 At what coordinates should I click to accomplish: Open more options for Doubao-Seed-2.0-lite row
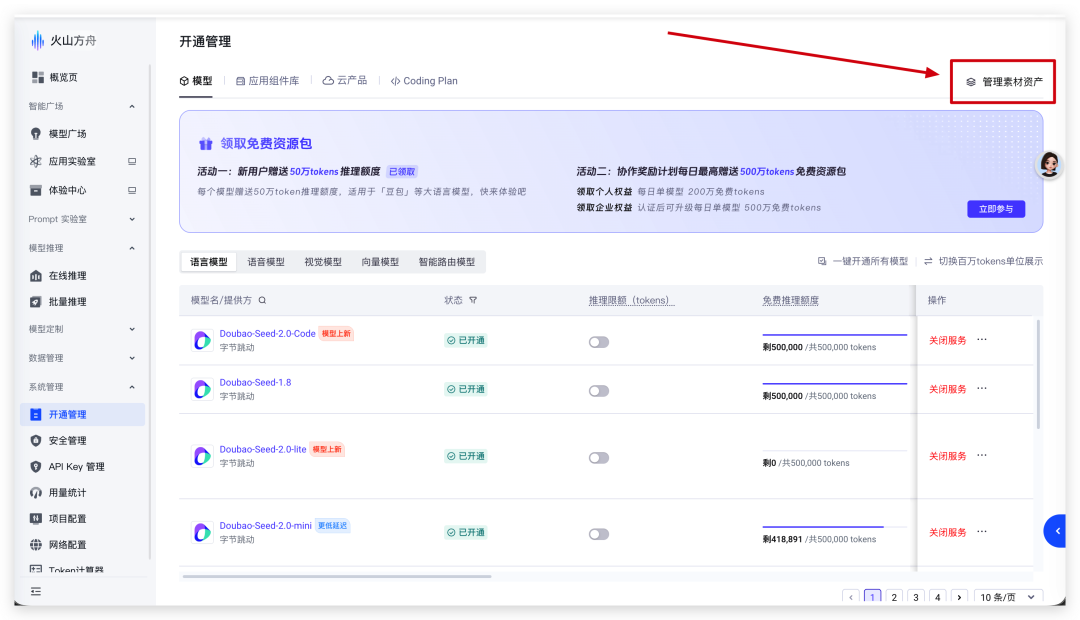982,455
